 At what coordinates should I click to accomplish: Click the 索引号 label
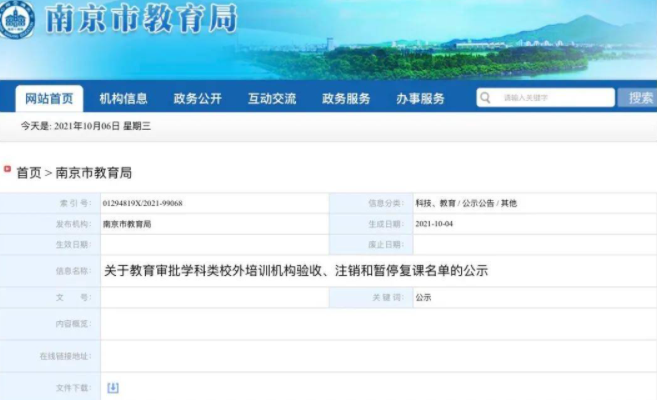[x=75, y=203]
